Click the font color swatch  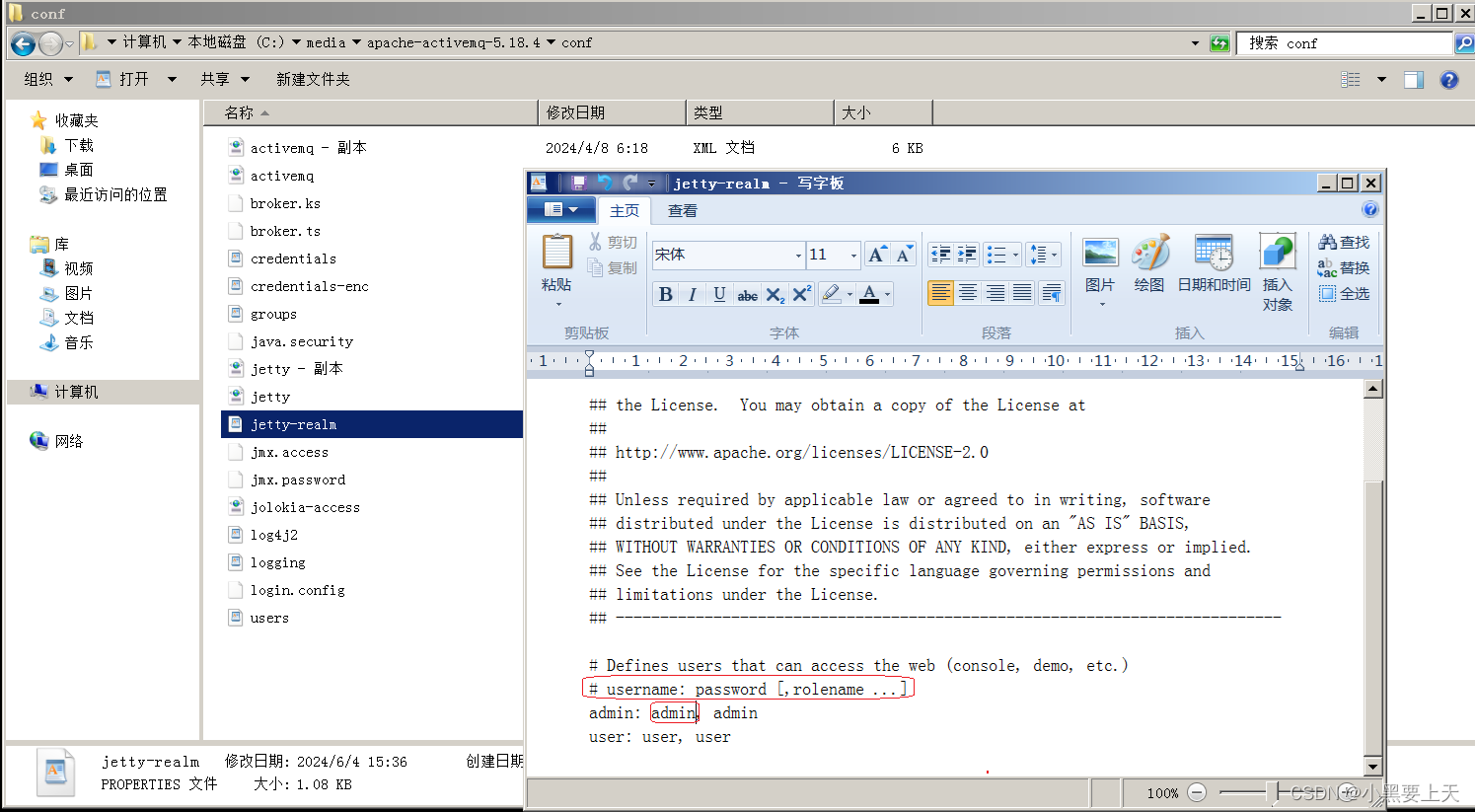869,294
